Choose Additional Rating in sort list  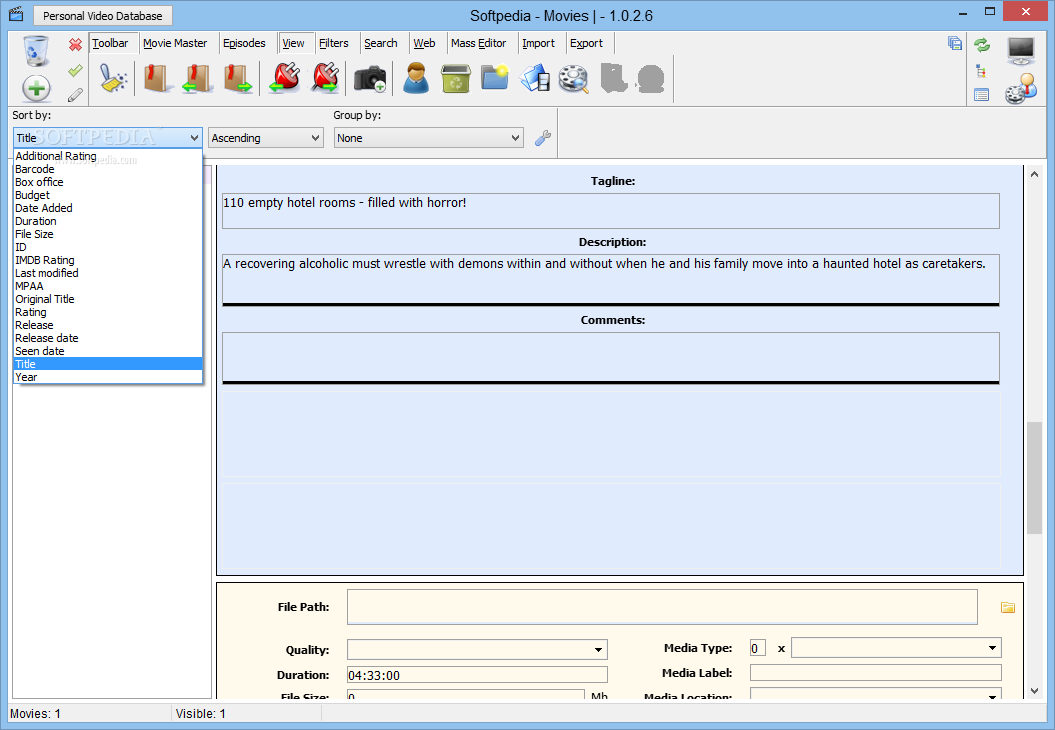(108, 156)
